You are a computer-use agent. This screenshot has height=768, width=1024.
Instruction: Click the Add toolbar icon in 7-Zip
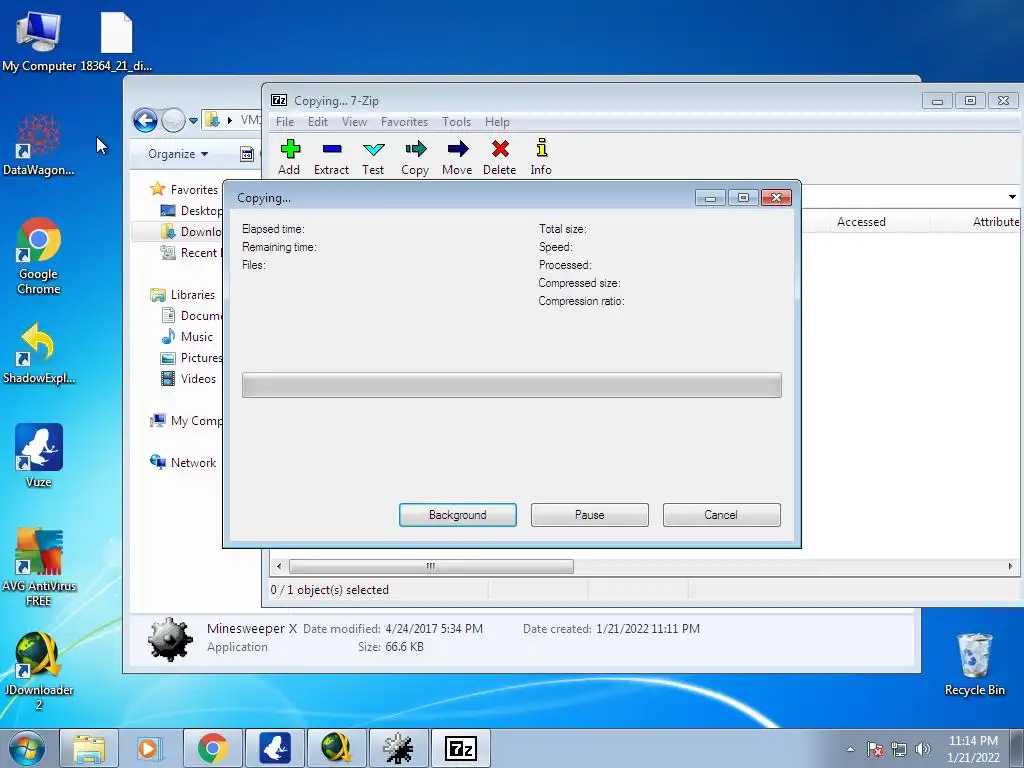tap(289, 157)
